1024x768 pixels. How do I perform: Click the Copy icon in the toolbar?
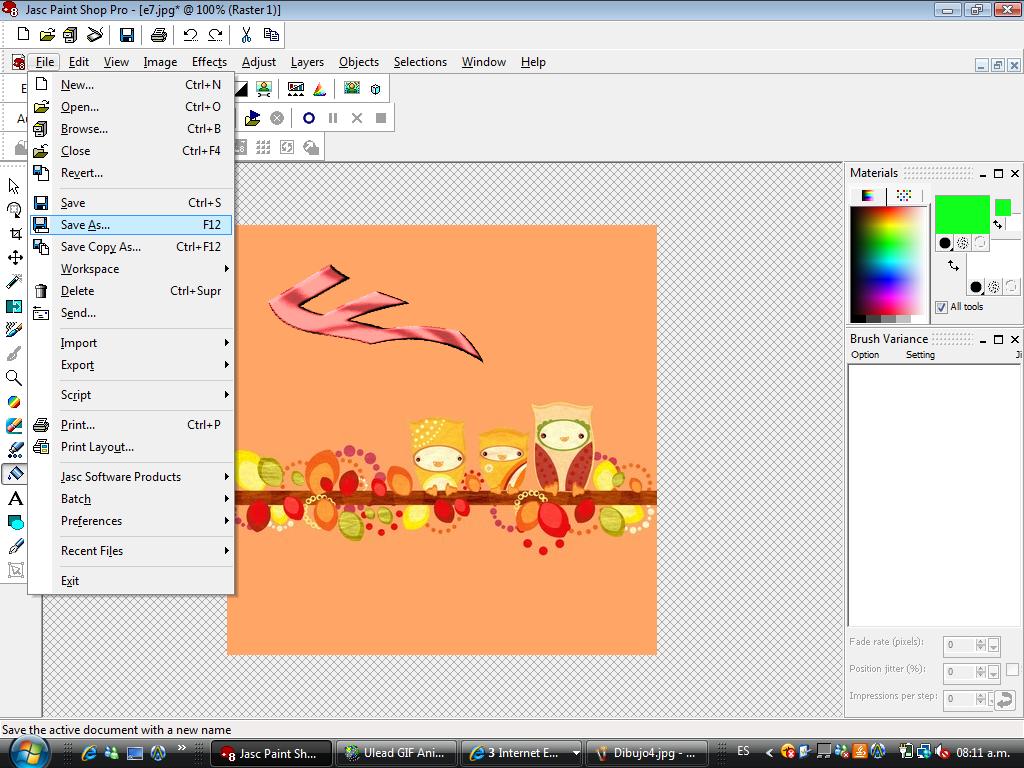270,35
